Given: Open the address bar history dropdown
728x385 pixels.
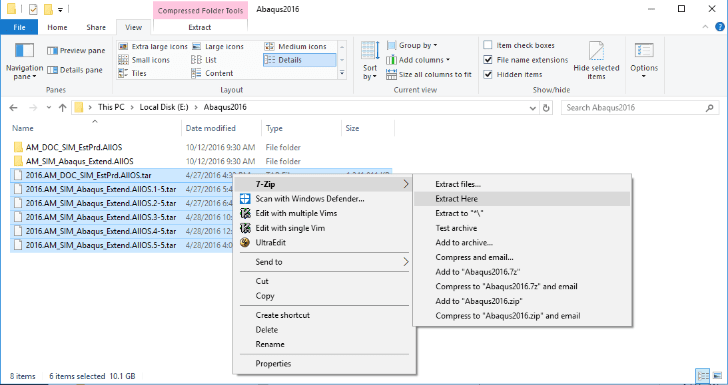Looking at the screenshot, I should [533, 108].
